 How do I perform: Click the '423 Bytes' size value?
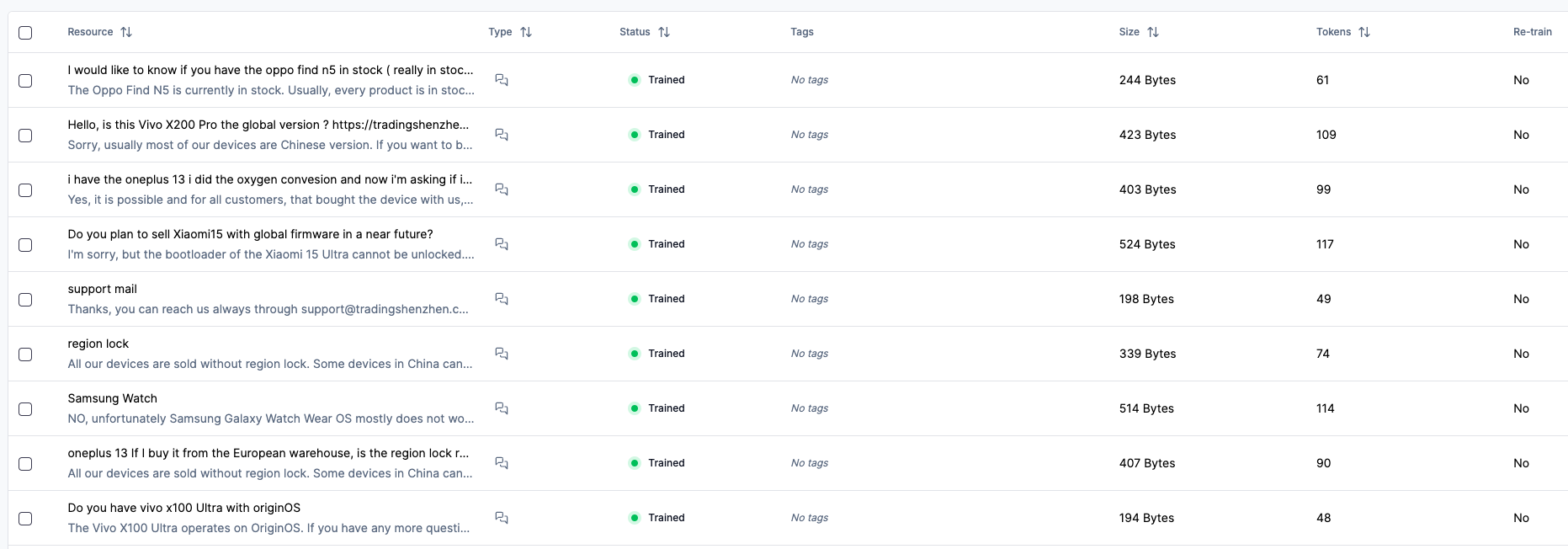[1147, 135]
